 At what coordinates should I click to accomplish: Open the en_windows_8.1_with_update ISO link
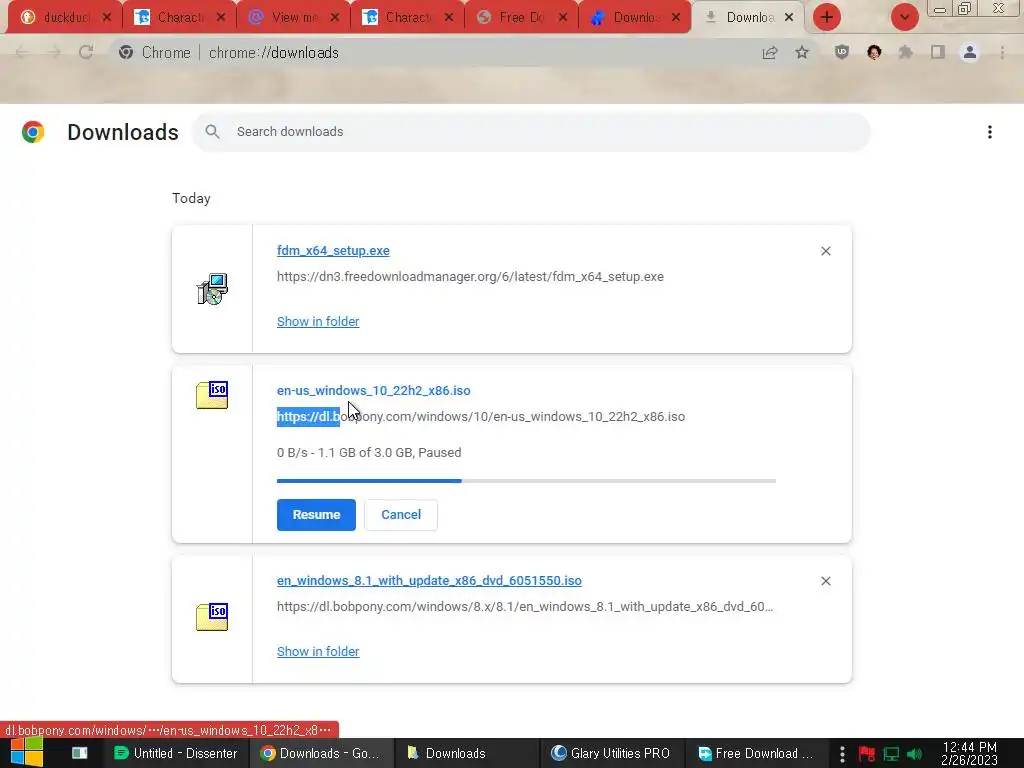[x=429, y=581]
